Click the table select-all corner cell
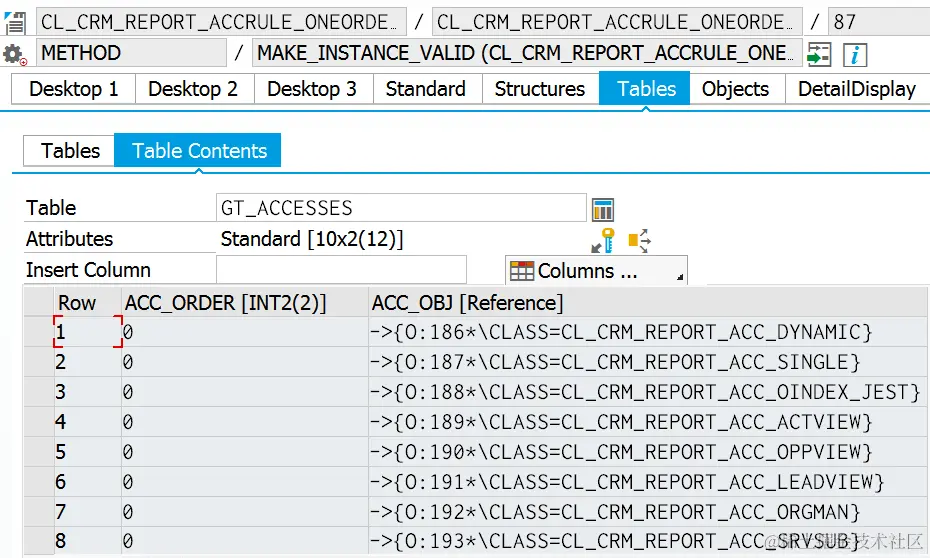 [39, 302]
